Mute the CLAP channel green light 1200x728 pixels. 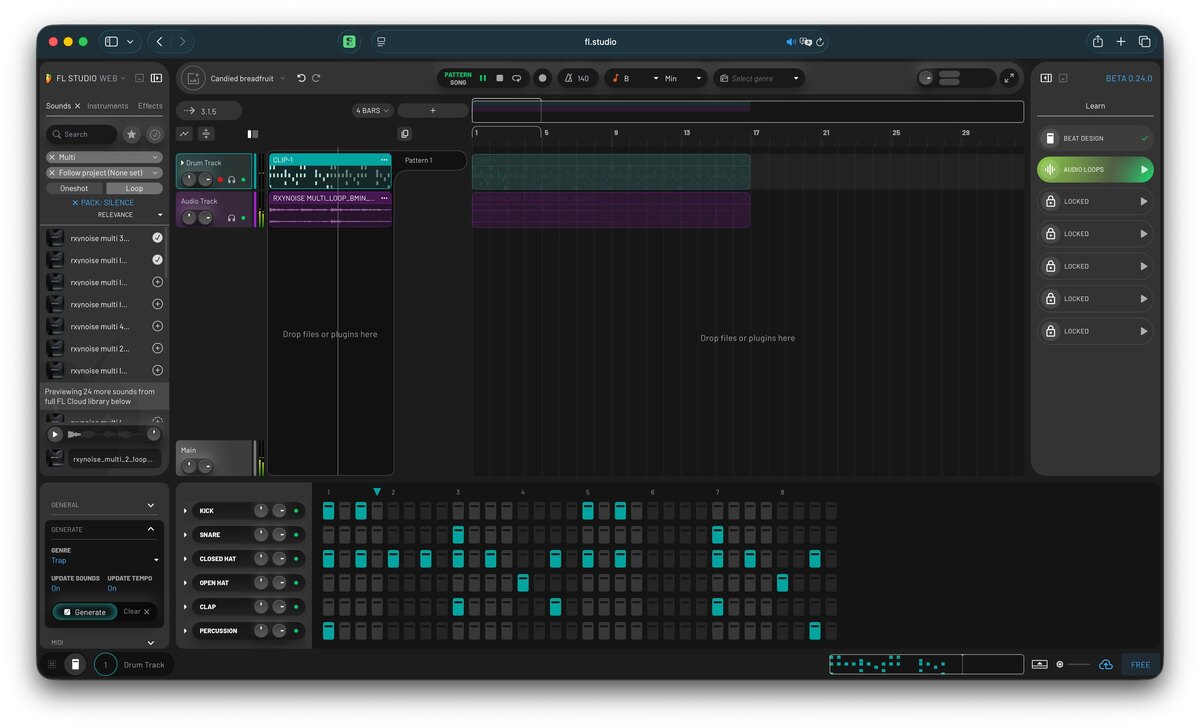(x=296, y=607)
